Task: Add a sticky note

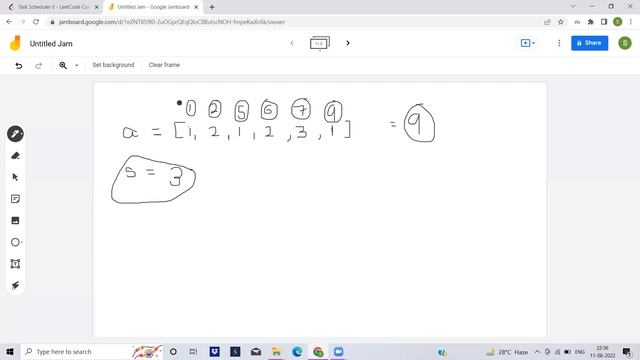Action: (15, 199)
